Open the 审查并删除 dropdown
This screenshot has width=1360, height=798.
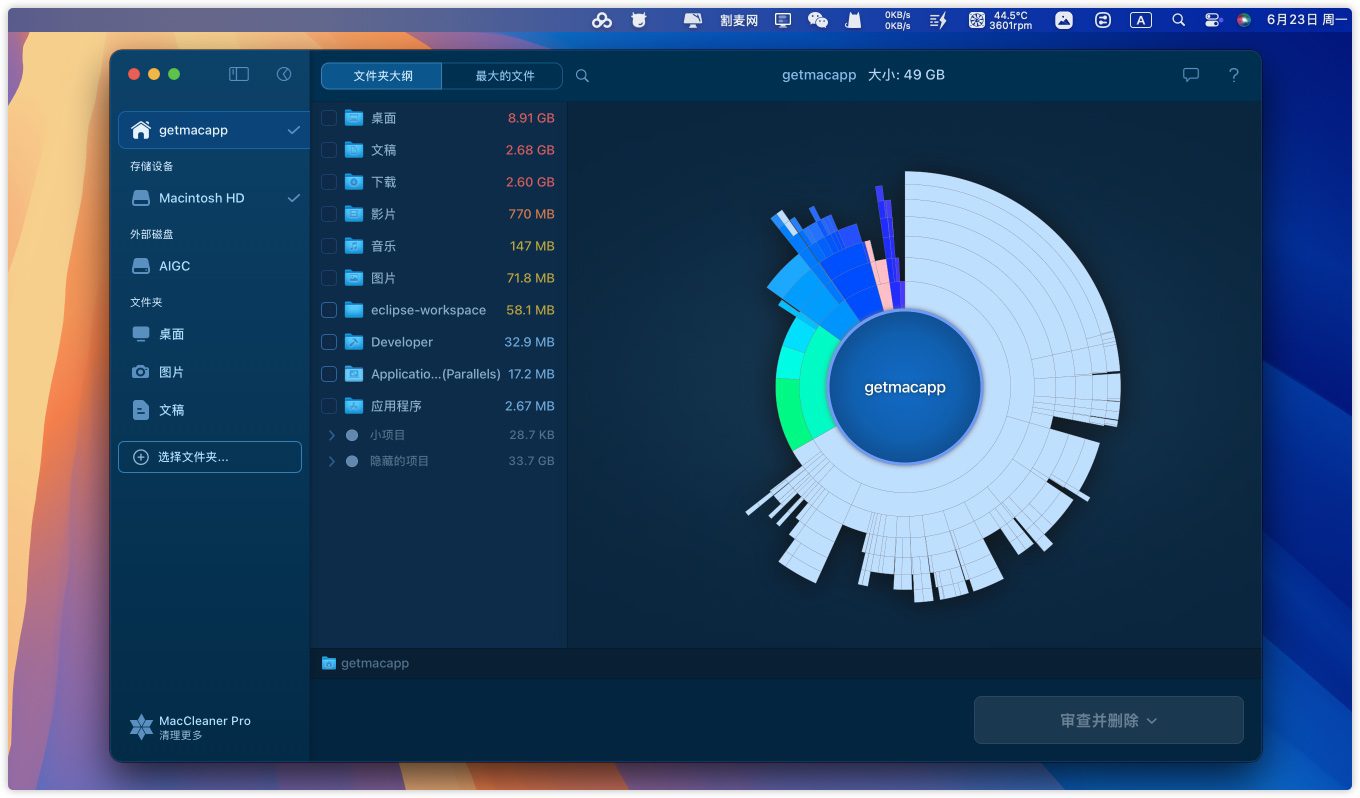[1108, 720]
